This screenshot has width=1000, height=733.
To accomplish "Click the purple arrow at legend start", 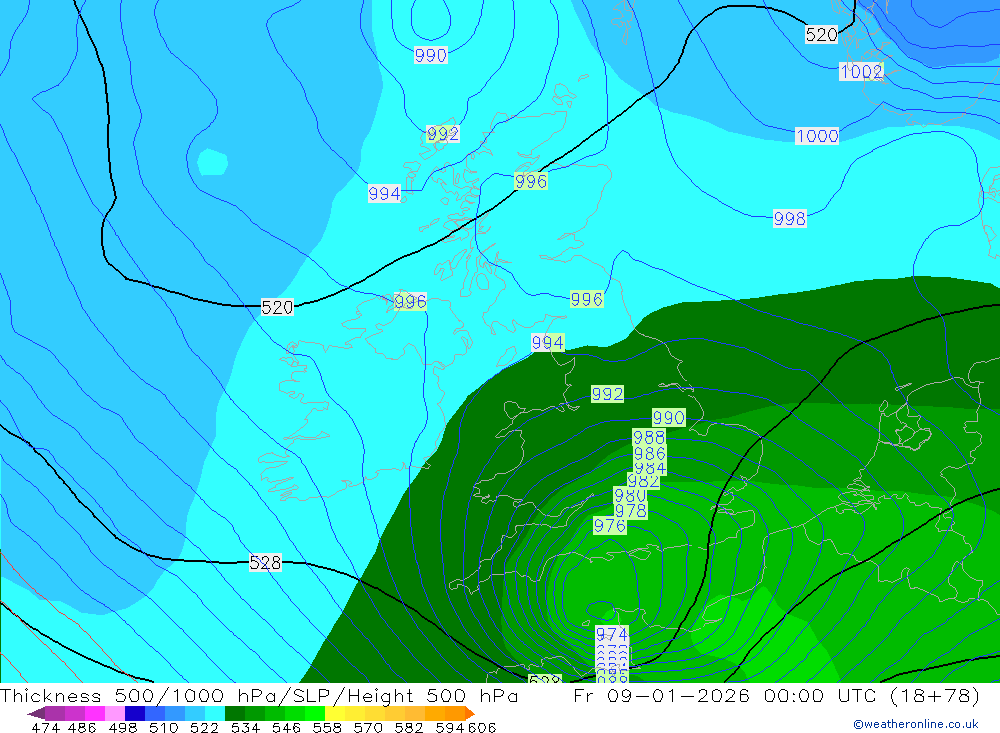I will [36, 713].
